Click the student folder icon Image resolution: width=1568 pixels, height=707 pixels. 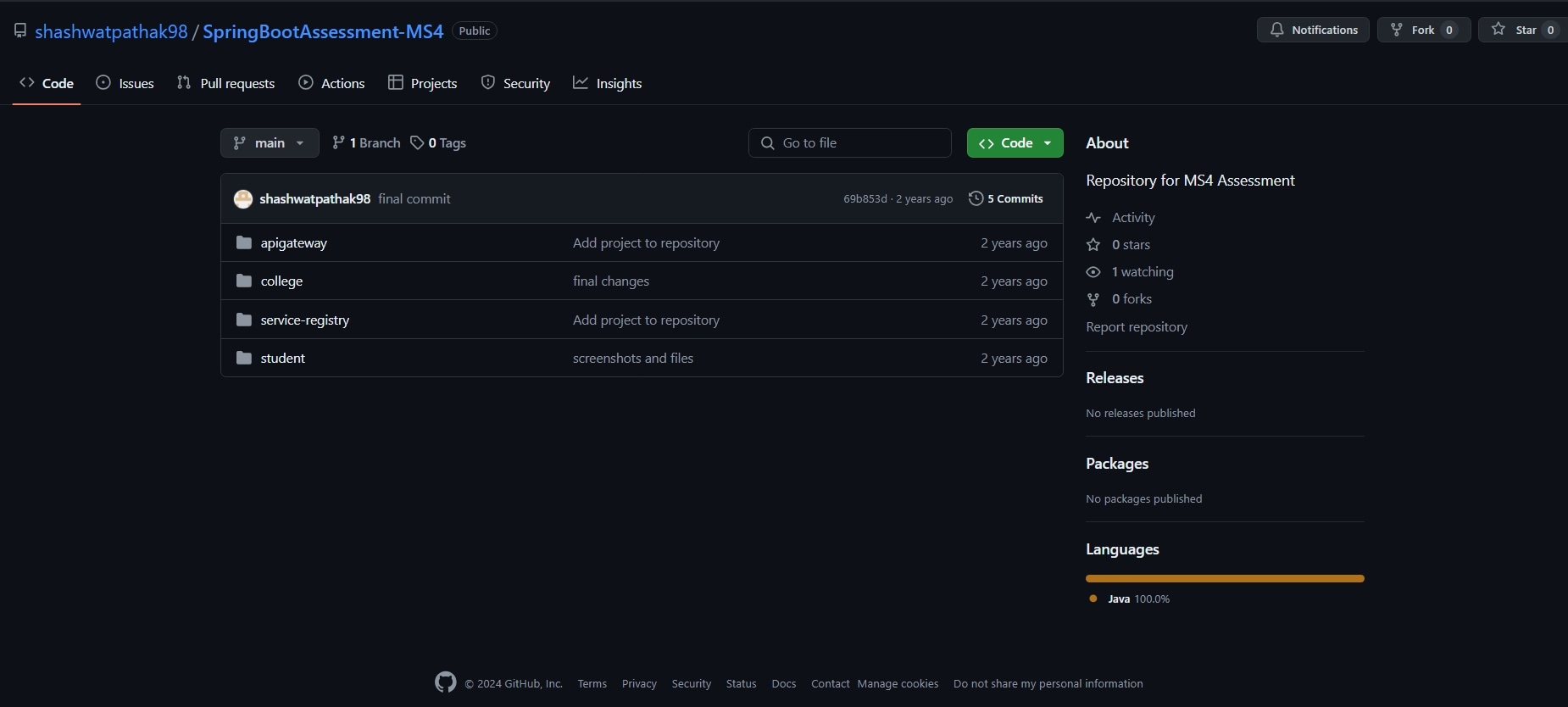[244, 358]
